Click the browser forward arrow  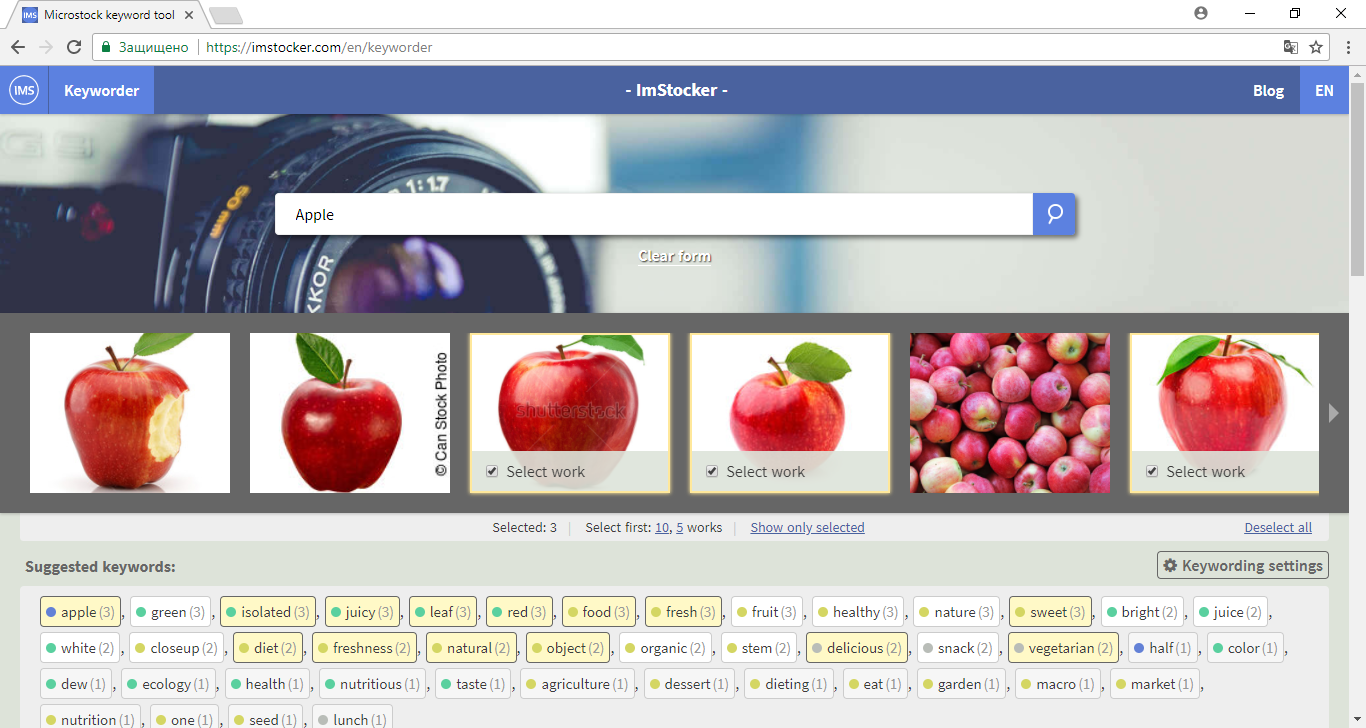46,47
